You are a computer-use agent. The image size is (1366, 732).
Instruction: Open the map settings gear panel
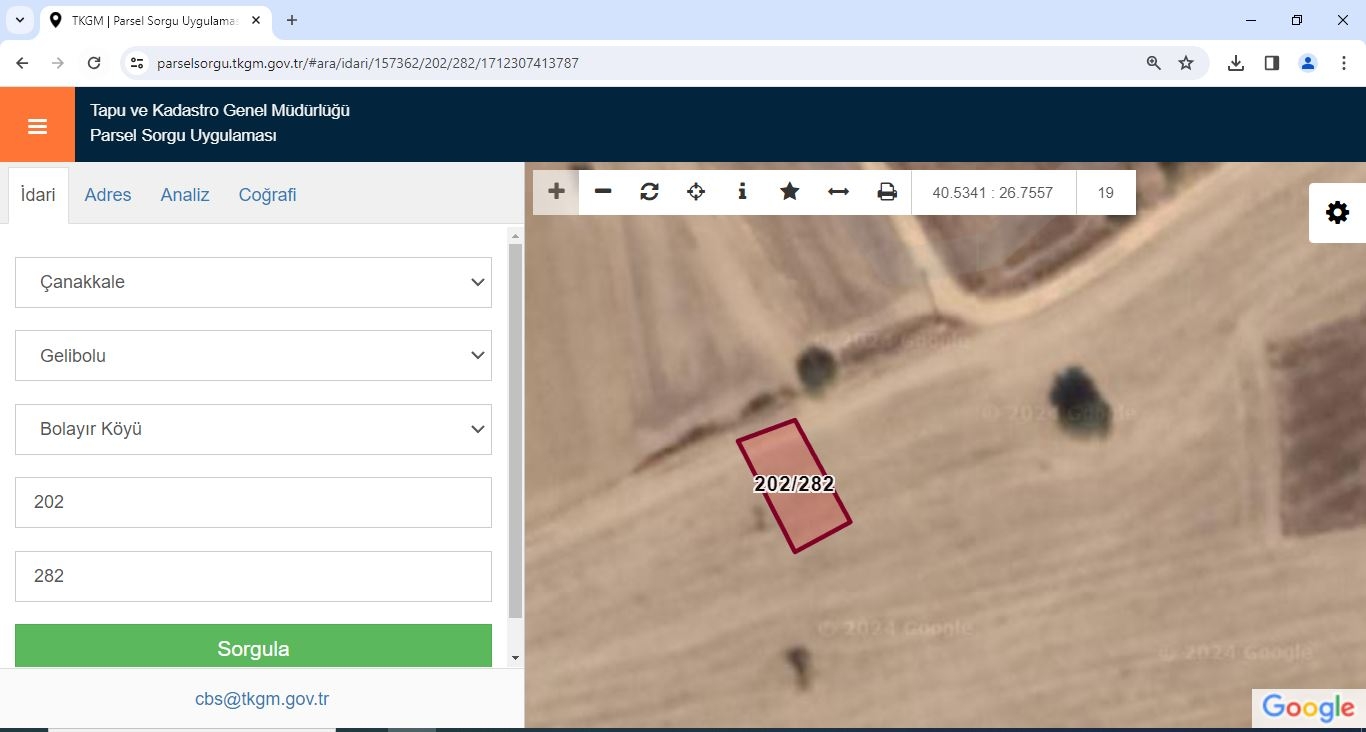click(1337, 213)
